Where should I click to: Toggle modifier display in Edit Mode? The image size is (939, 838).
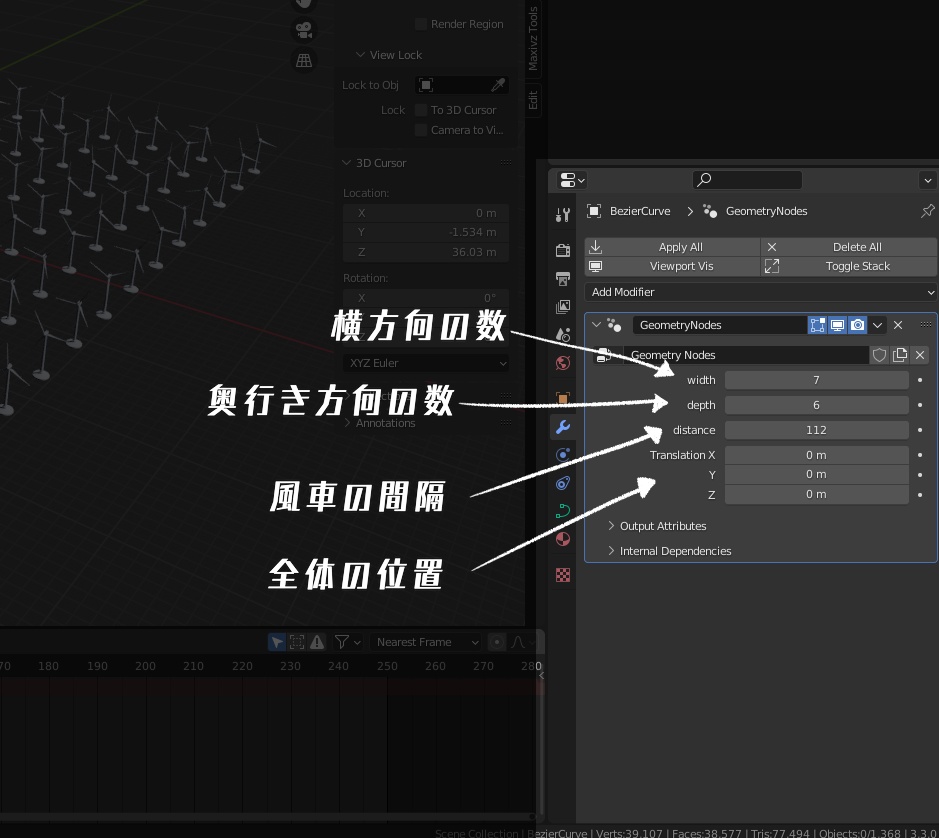point(817,325)
